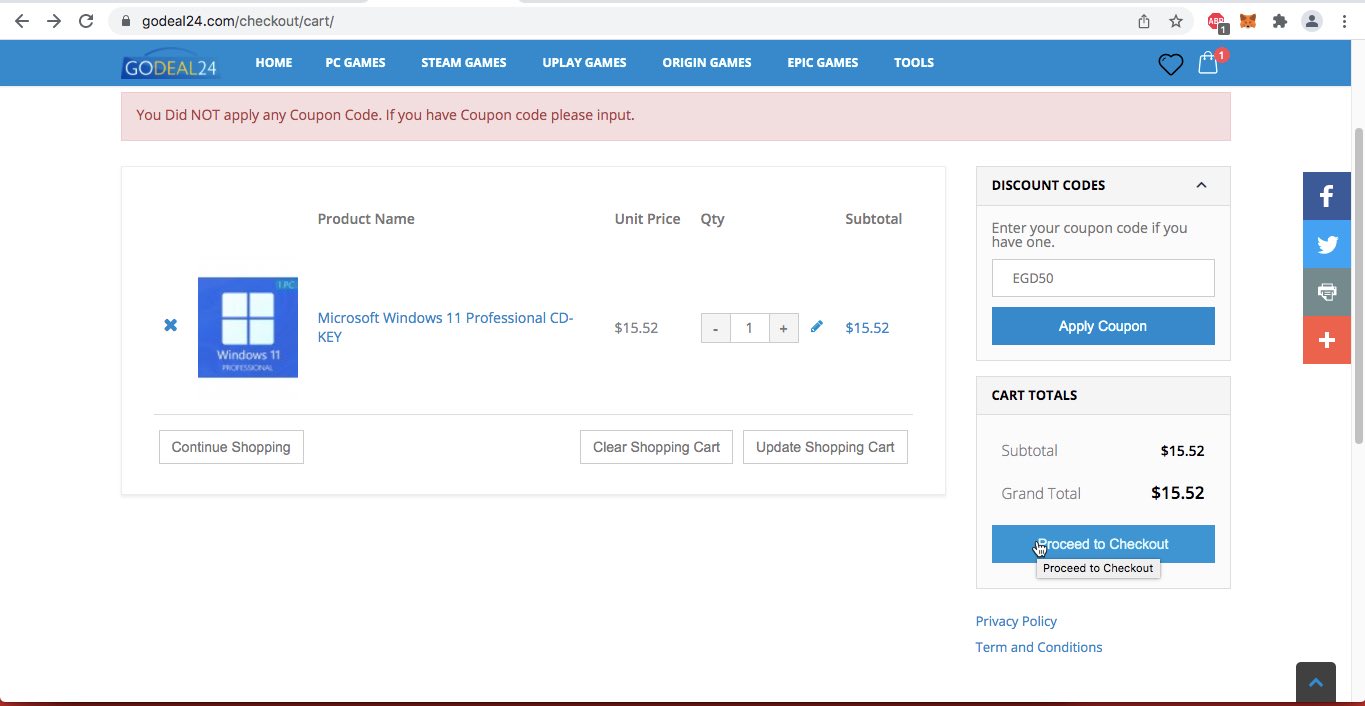Share on Twitter

tap(1327, 244)
